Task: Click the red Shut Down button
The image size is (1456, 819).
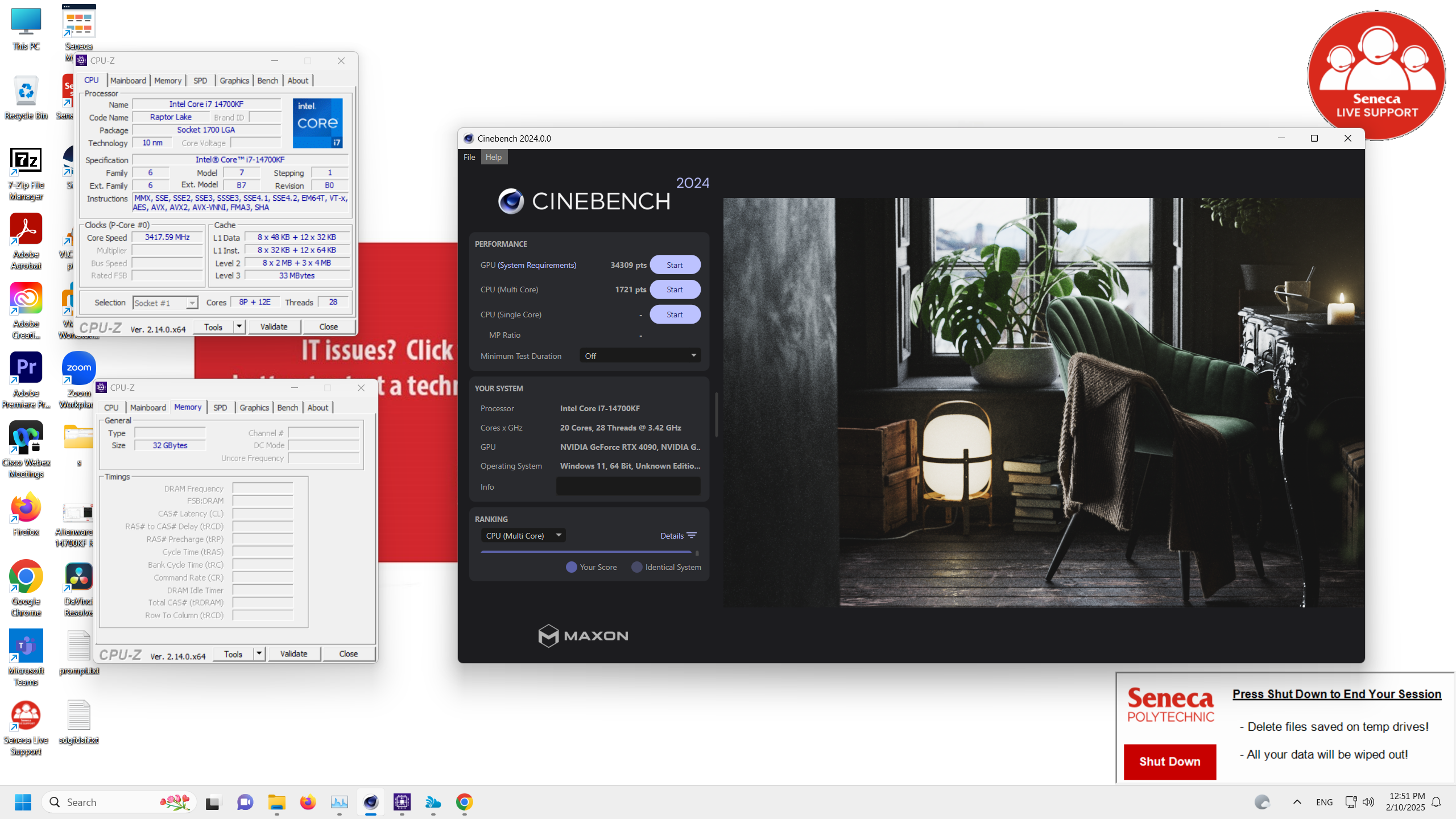Action: tap(1170, 762)
